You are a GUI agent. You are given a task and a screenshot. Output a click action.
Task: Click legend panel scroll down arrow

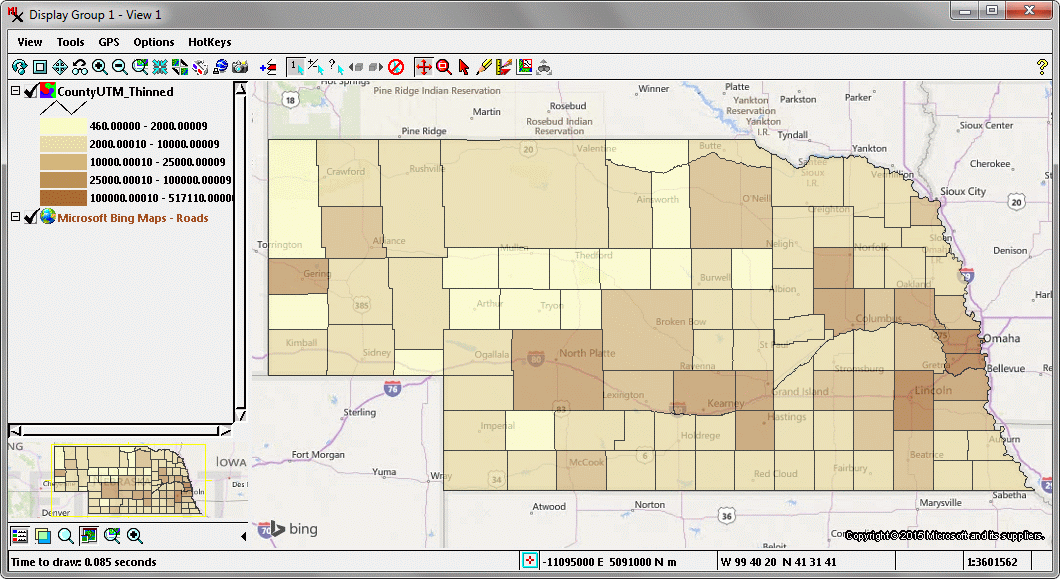coord(241,415)
